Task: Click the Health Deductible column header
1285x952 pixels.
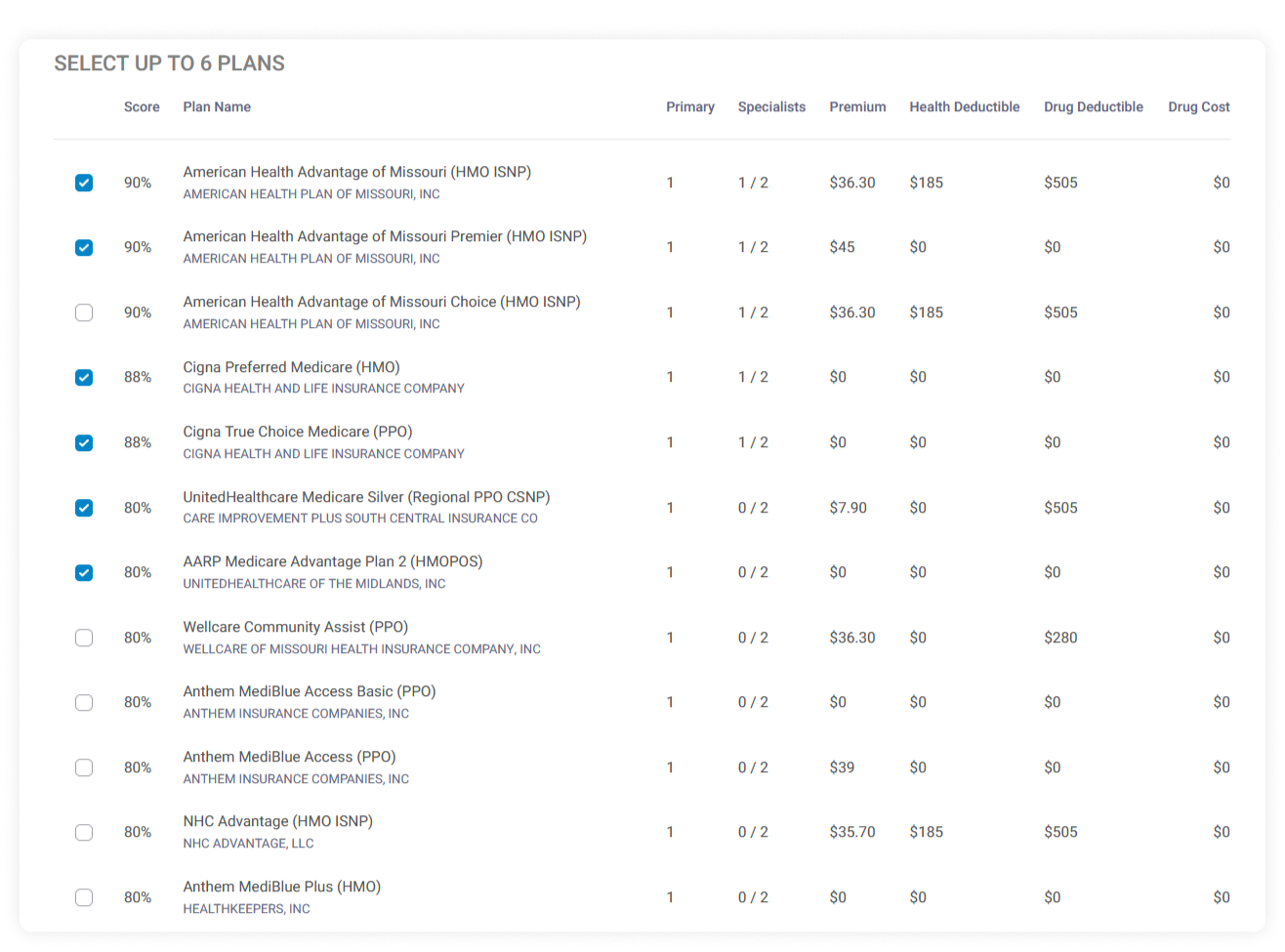Action: [965, 106]
